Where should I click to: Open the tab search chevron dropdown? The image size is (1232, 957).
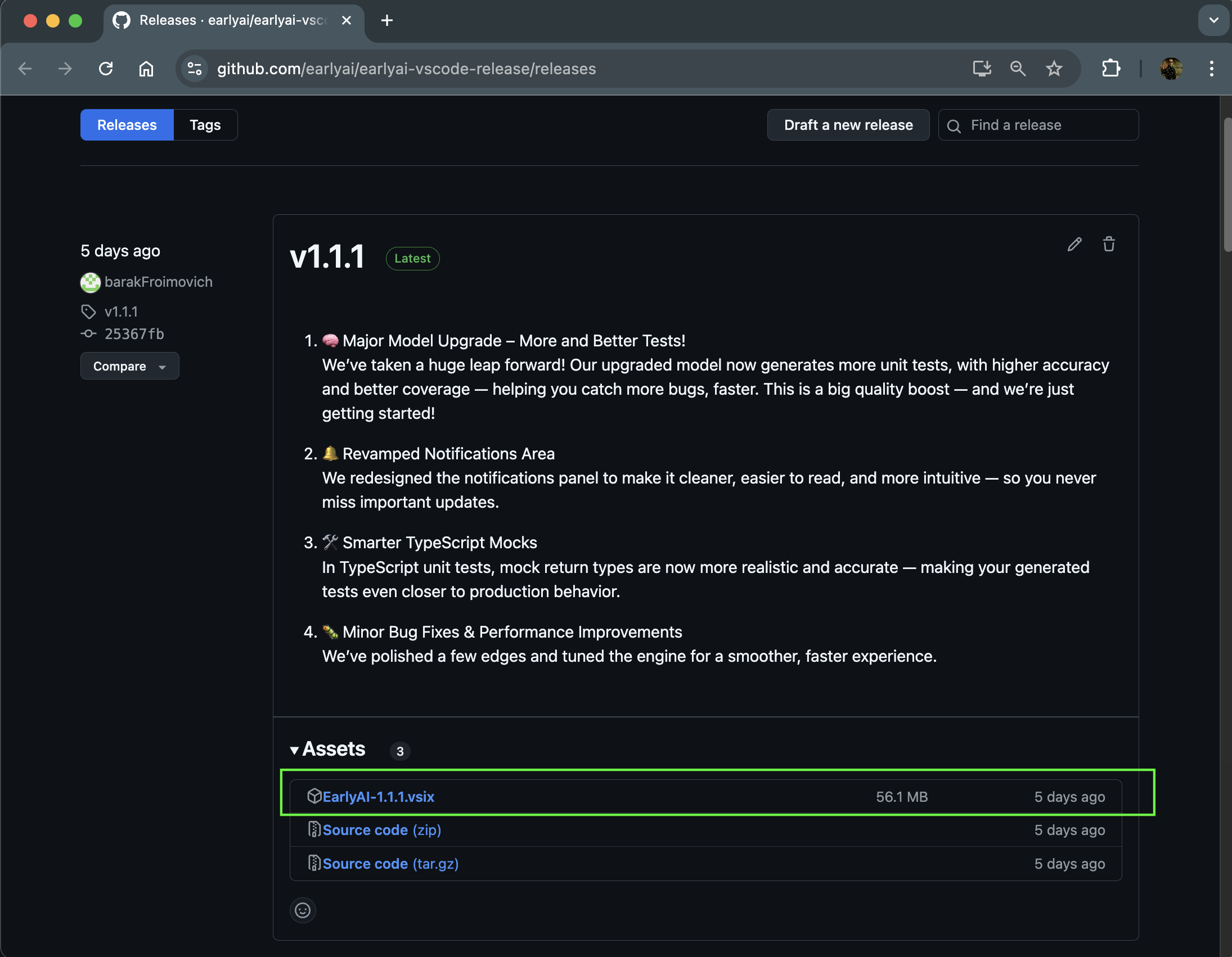click(x=1213, y=20)
